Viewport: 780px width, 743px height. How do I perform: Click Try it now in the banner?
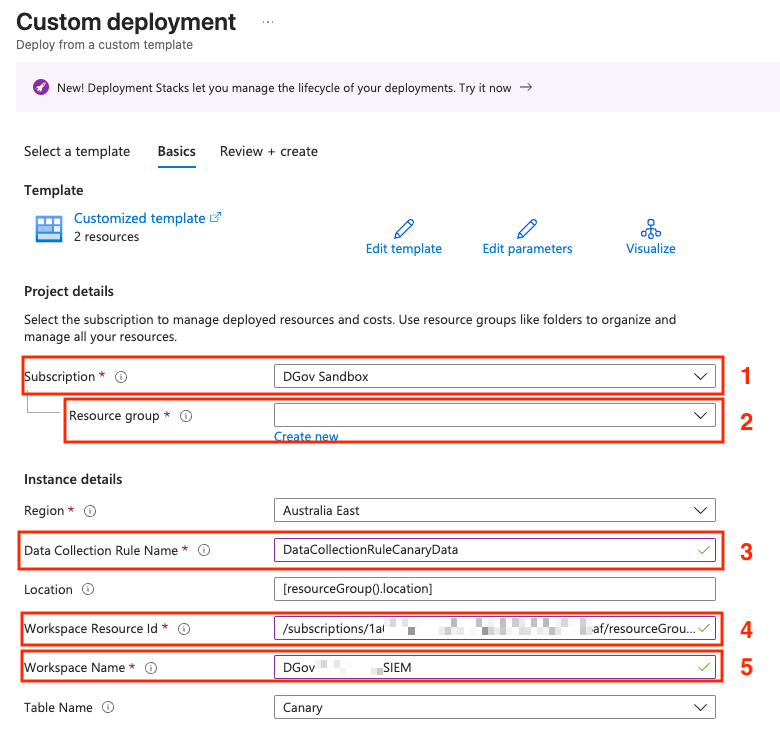point(485,88)
